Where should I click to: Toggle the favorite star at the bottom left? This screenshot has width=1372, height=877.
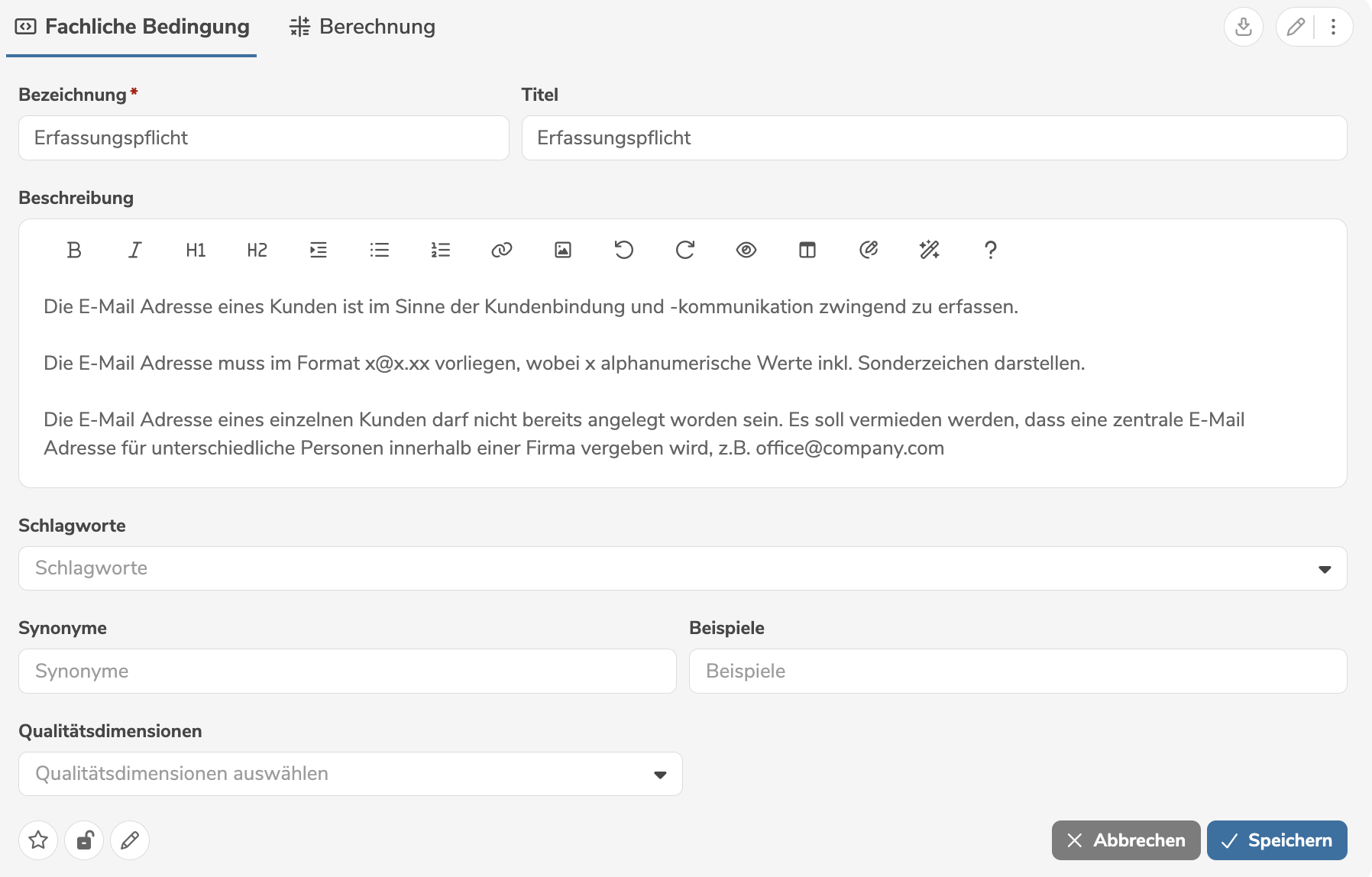[38, 840]
